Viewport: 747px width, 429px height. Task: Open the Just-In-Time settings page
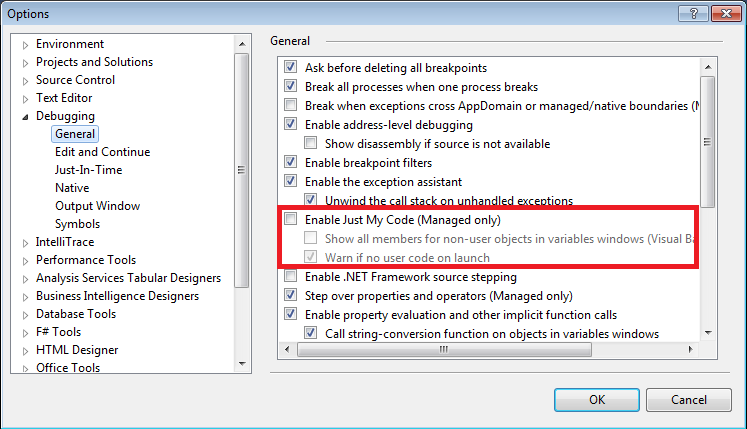click(88, 170)
